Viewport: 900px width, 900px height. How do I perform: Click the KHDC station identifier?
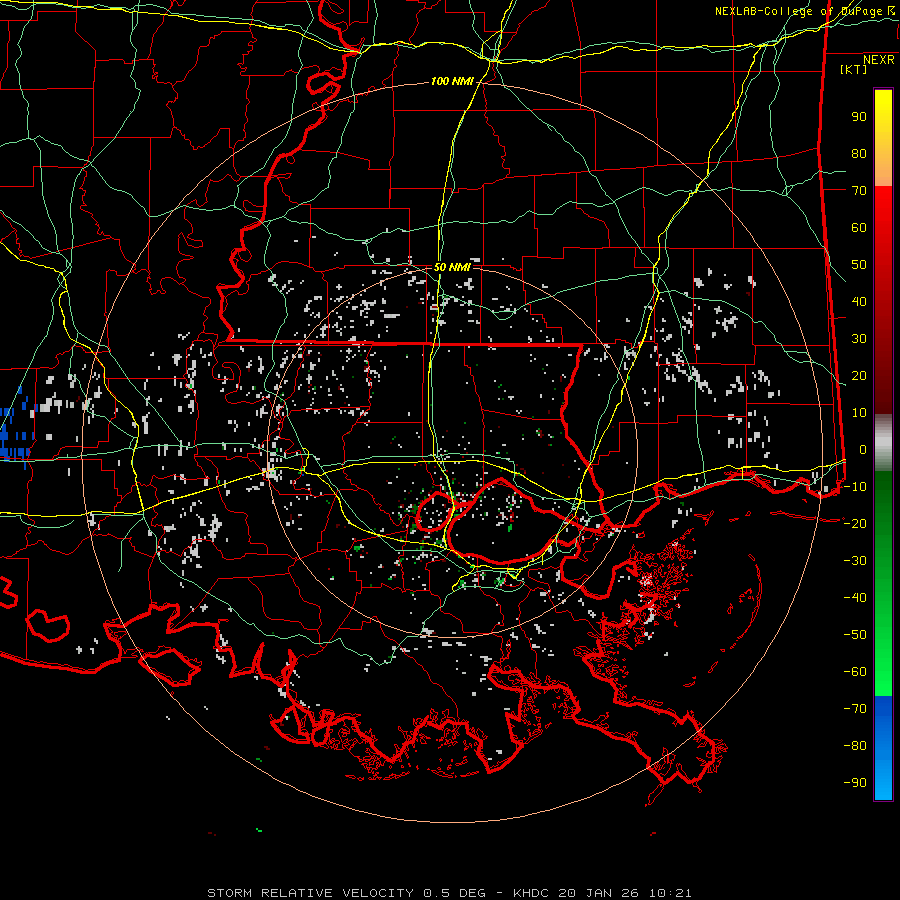point(531,893)
